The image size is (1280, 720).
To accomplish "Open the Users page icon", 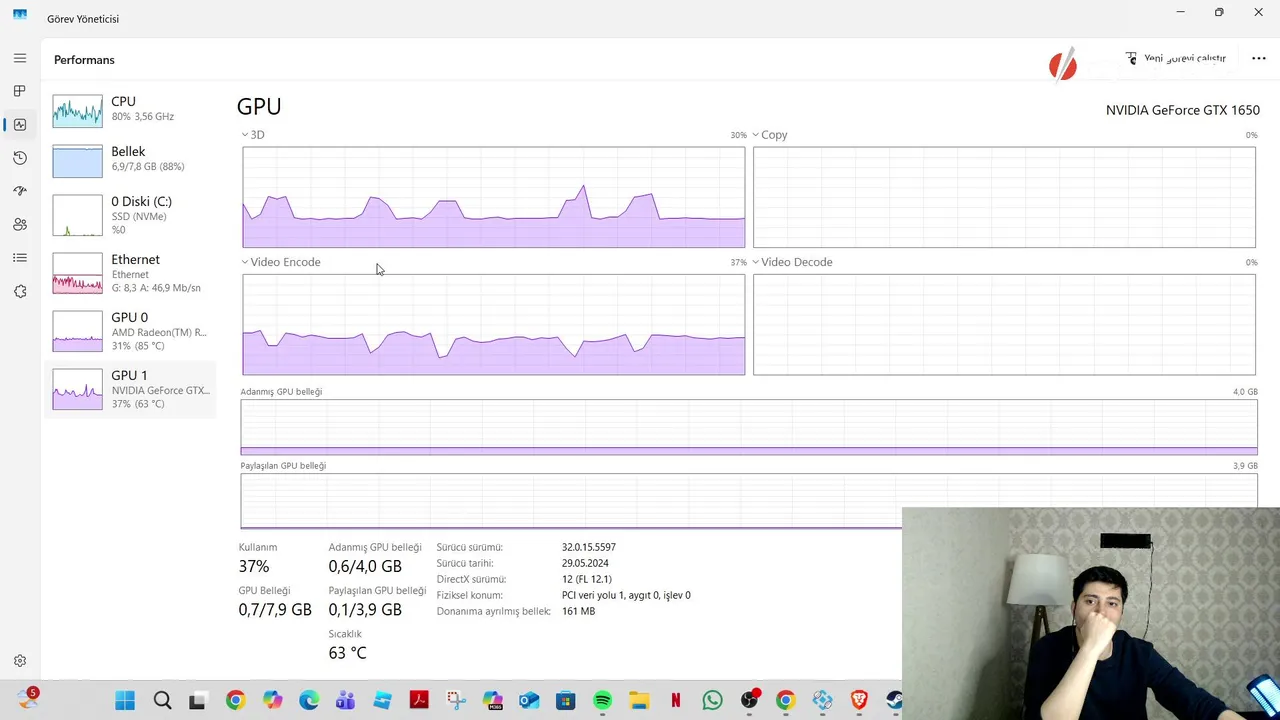I will 20,225.
